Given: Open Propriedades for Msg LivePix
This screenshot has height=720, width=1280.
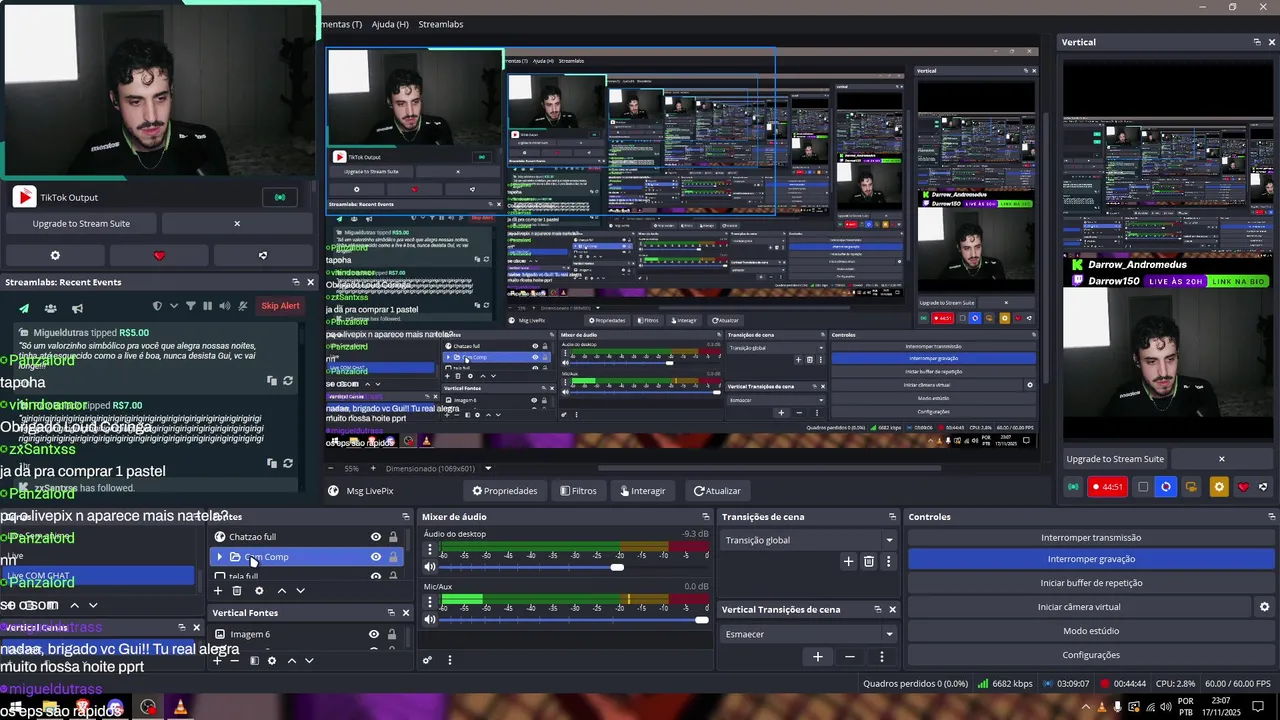Looking at the screenshot, I should (x=505, y=491).
